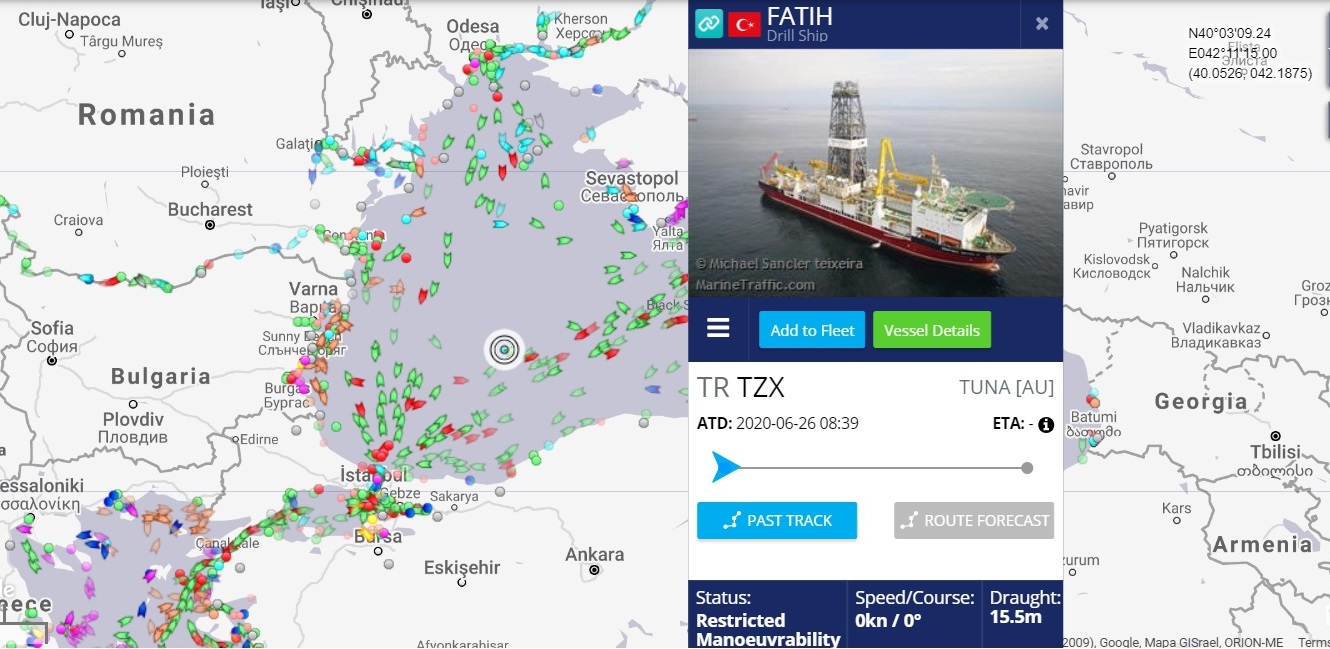
Task: Click the ETA info icon
Action: pos(1046,424)
